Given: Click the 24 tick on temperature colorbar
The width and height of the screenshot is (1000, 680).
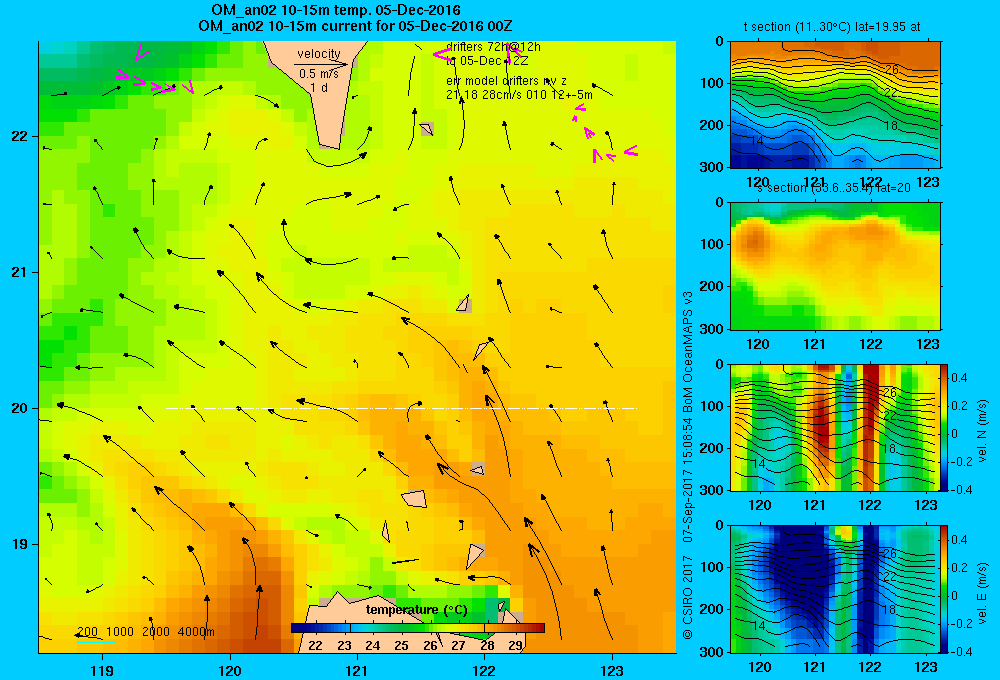Looking at the screenshot, I should (x=372, y=645).
